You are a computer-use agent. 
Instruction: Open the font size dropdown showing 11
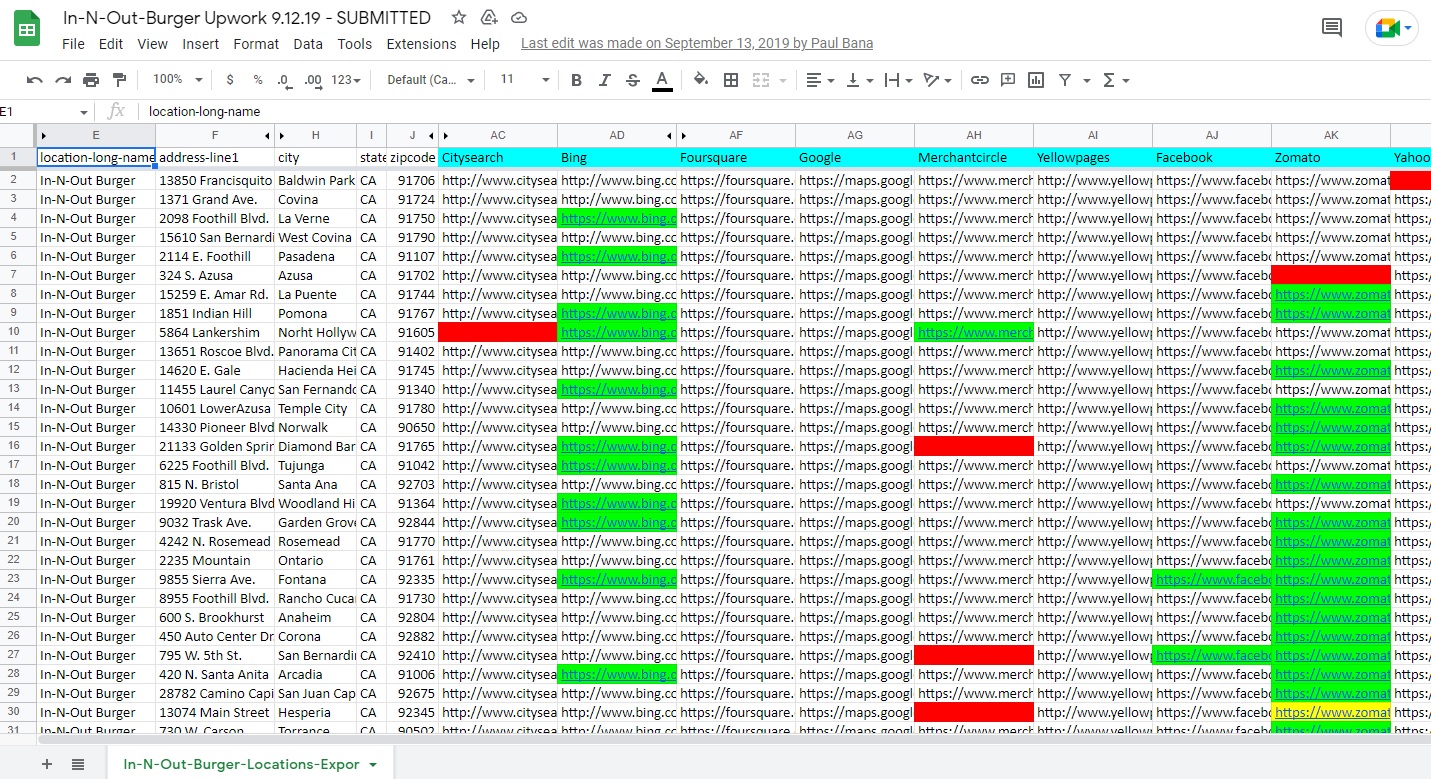(x=525, y=80)
